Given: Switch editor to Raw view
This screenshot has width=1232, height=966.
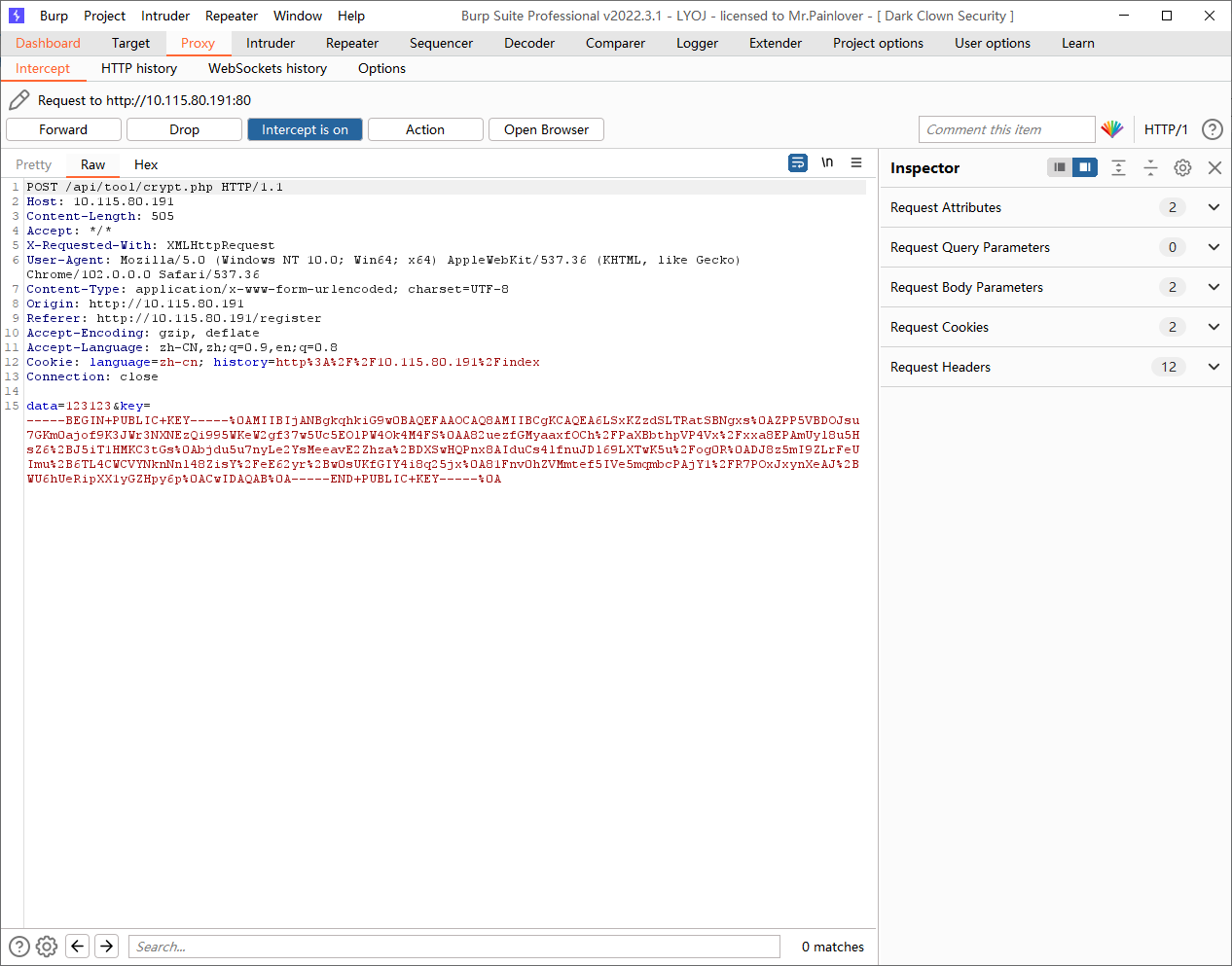Looking at the screenshot, I should coord(93,164).
